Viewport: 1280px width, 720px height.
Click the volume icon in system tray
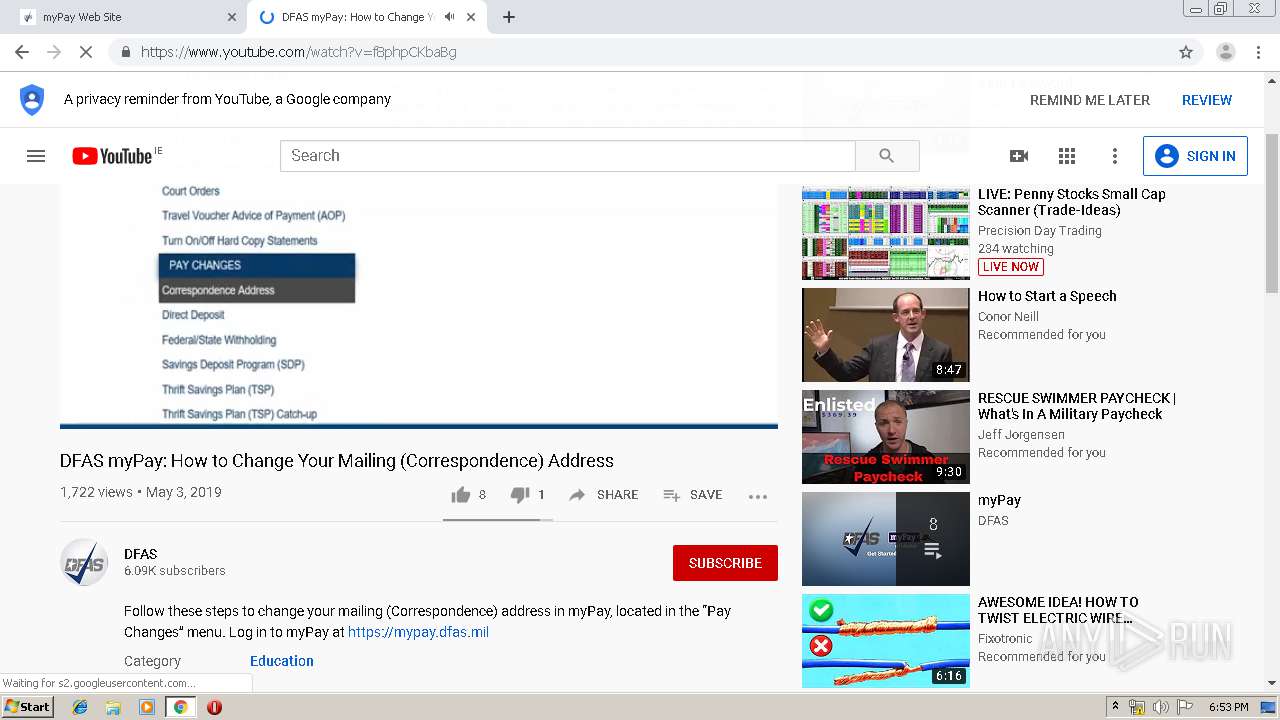click(x=1161, y=707)
